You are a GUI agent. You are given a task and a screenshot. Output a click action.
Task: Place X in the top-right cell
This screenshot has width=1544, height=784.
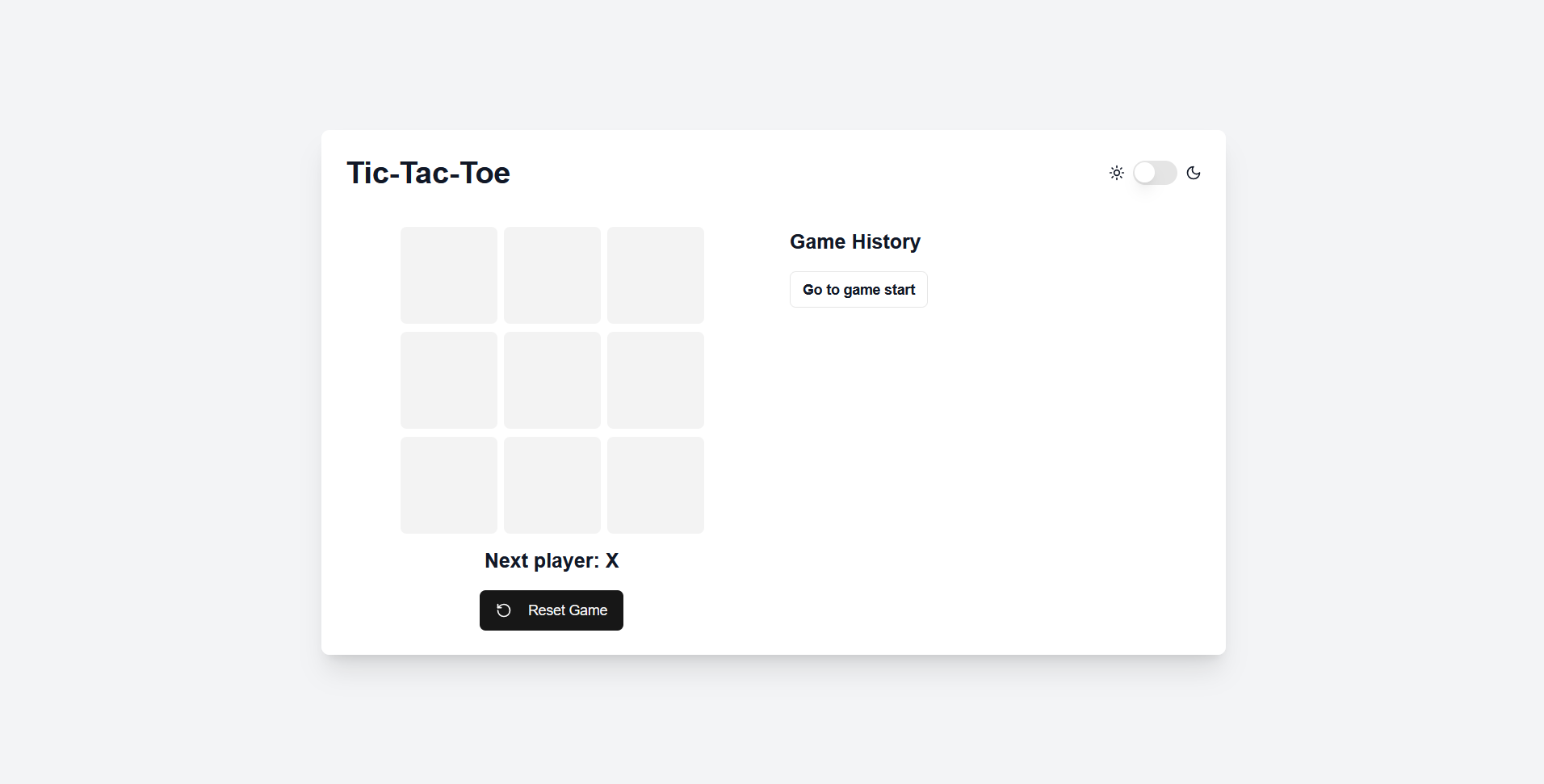point(655,275)
